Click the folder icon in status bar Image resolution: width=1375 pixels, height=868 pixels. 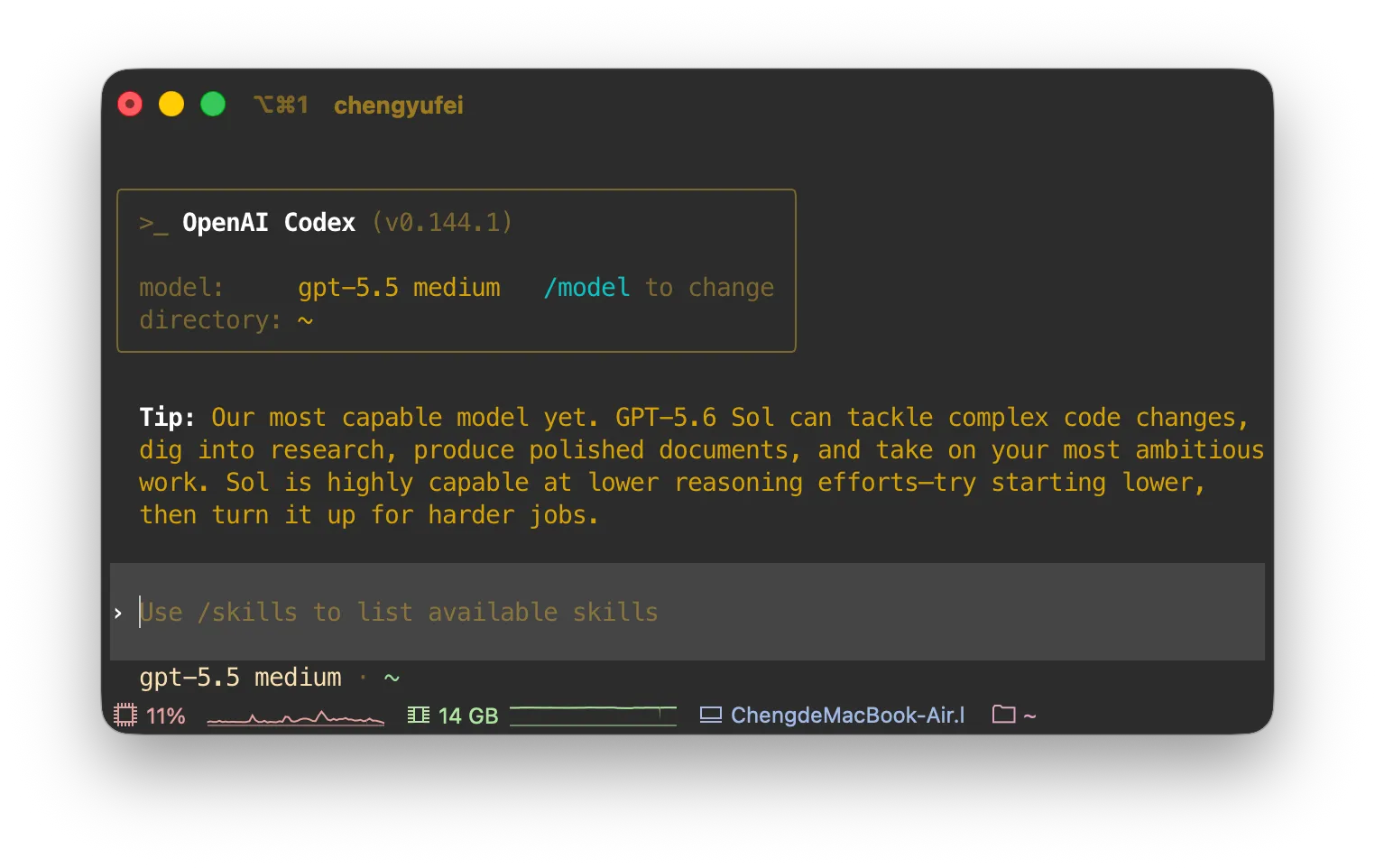coord(1004,715)
